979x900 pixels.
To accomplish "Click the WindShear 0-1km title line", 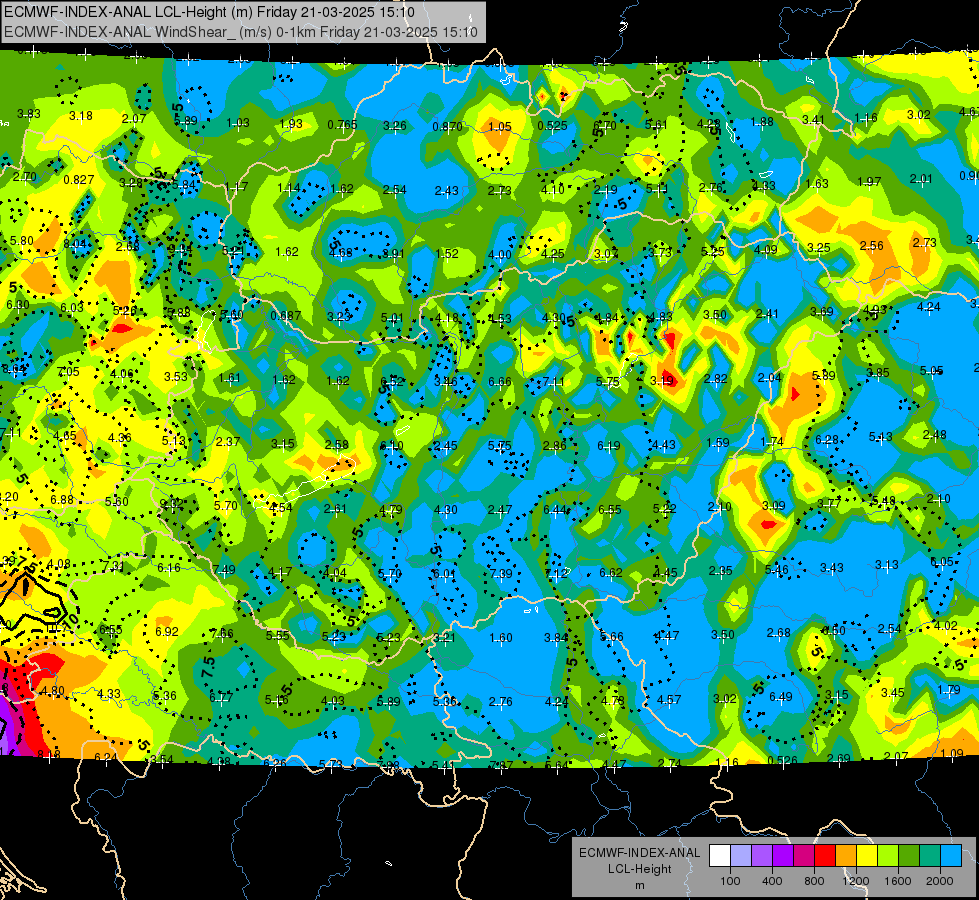I will pyautogui.click(x=240, y=32).
